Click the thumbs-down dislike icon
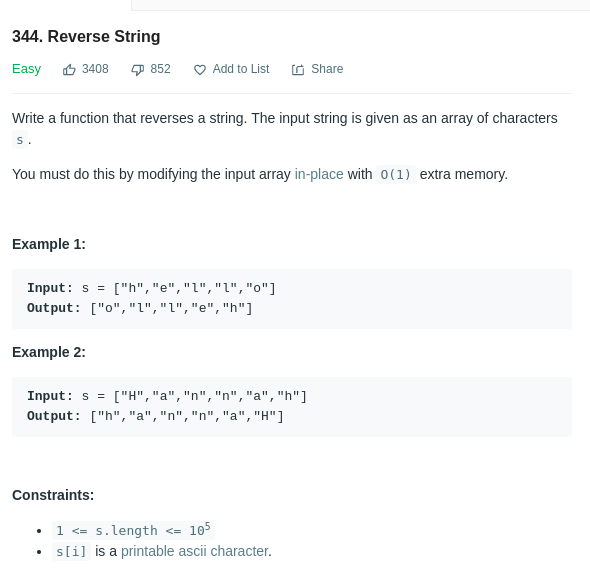Viewport: 590px width, 583px height. 137,70
